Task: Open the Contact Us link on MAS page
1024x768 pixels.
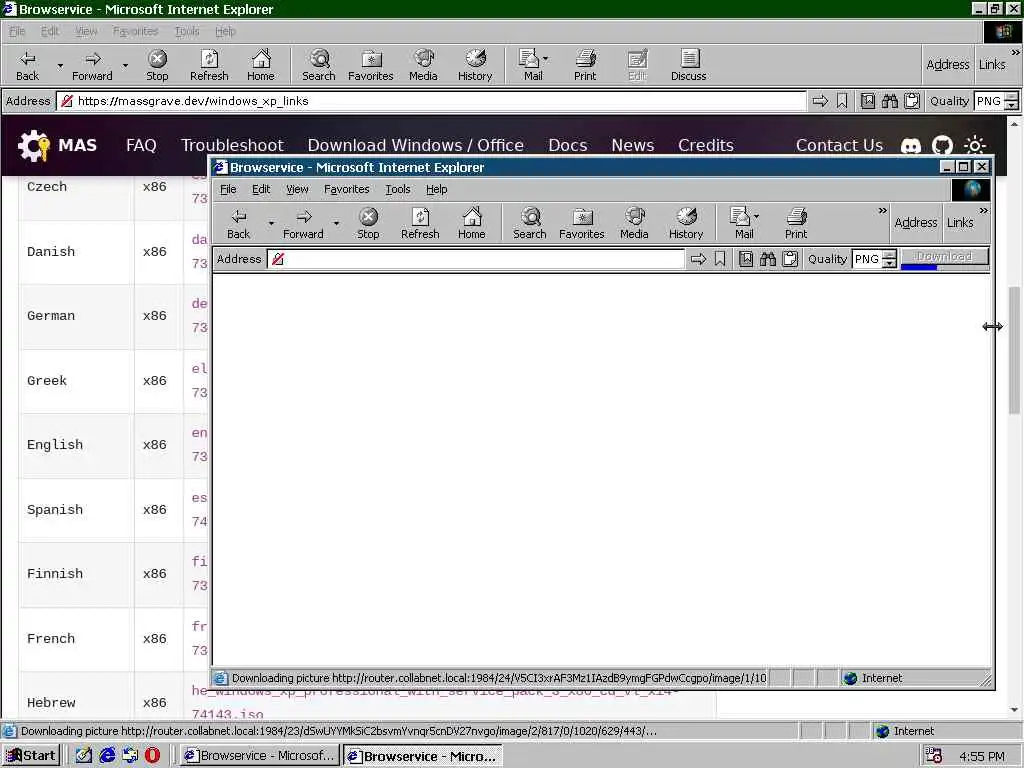Action: tap(839, 145)
